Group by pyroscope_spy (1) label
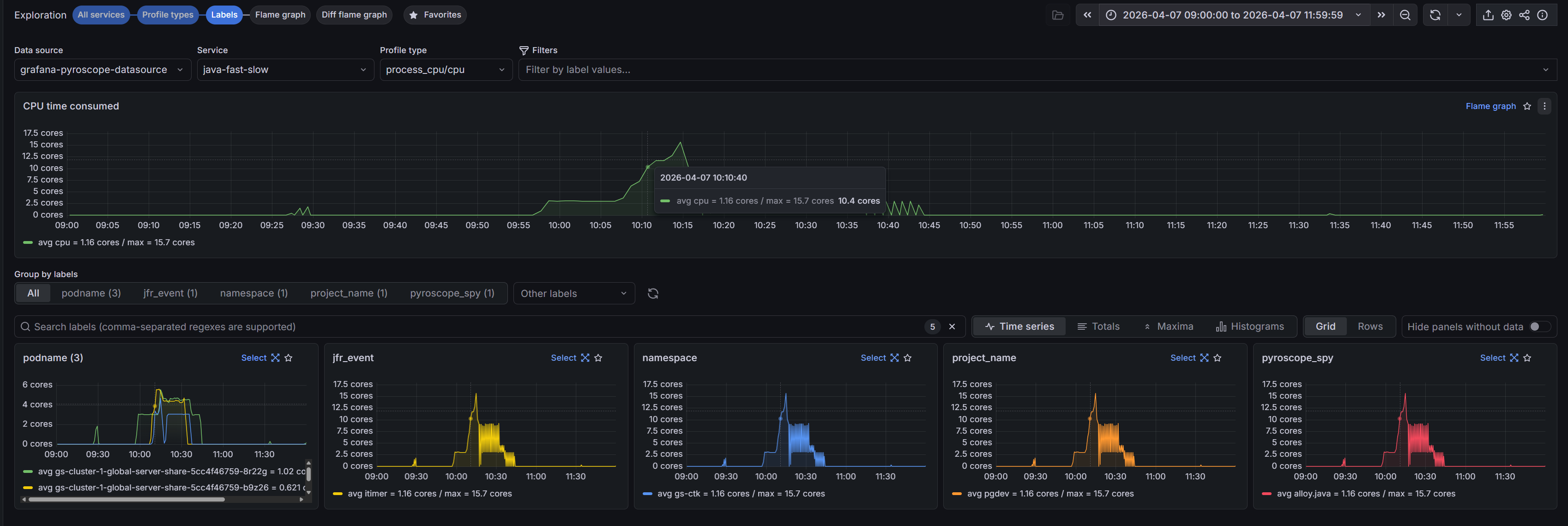The height and width of the screenshot is (526, 1568). (452, 293)
